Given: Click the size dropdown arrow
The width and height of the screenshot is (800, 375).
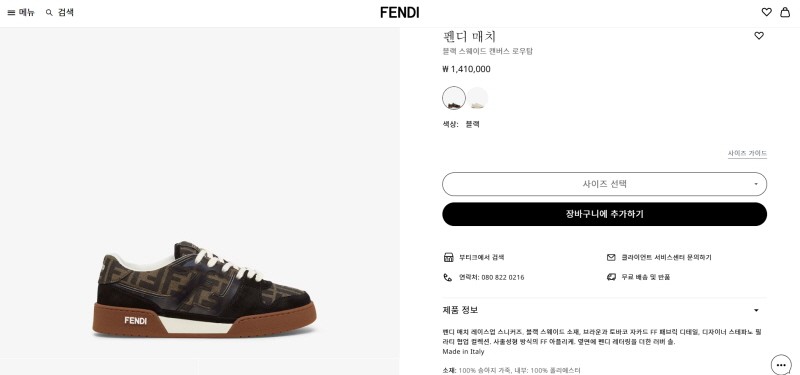Looking at the screenshot, I should coord(756,184).
